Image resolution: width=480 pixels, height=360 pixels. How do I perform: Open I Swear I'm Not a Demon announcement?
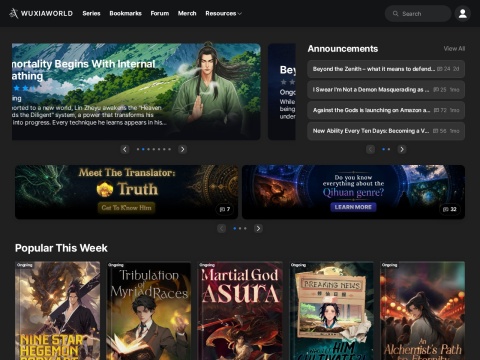click(x=386, y=90)
